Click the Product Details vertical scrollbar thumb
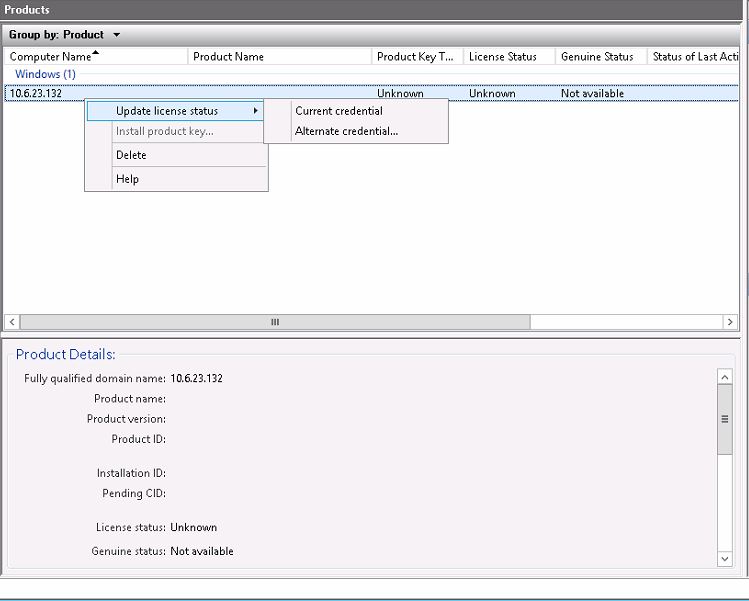 (725, 418)
